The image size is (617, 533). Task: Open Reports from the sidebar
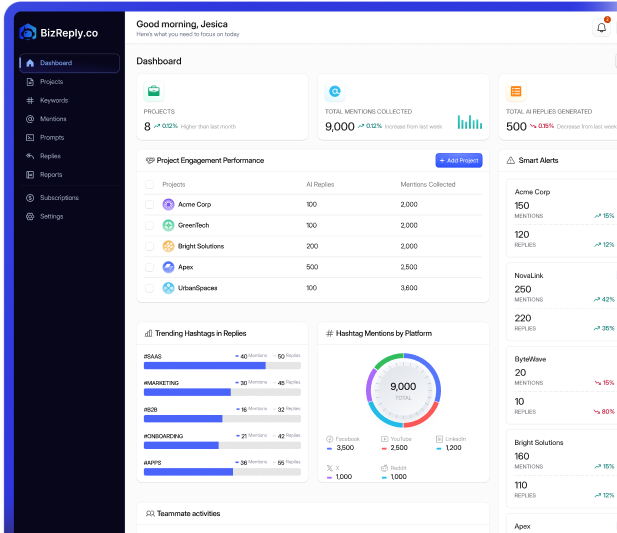coord(50,175)
